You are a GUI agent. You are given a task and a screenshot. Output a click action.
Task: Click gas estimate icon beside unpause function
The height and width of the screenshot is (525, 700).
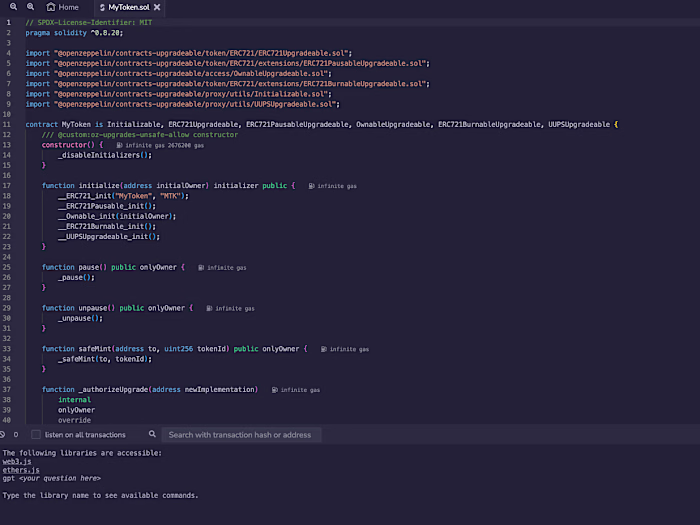point(209,308)
